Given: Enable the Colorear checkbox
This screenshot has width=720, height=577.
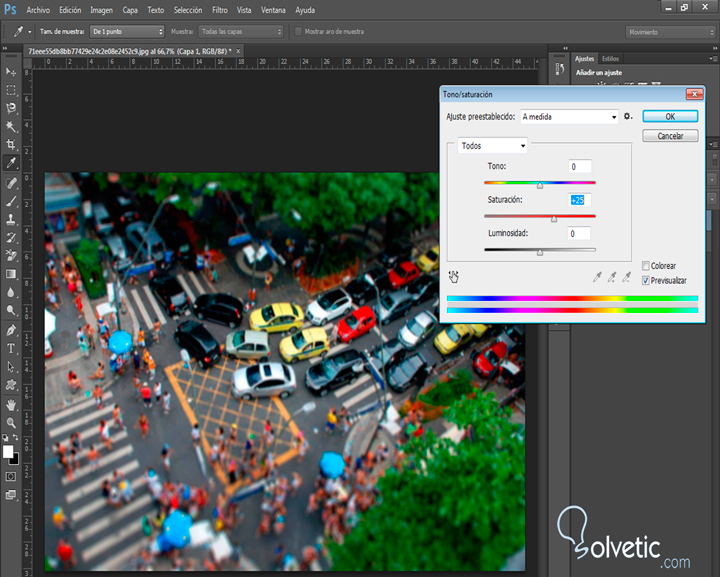Looking at the screenshot, I should pyautogui.click(x=646, y=266).
